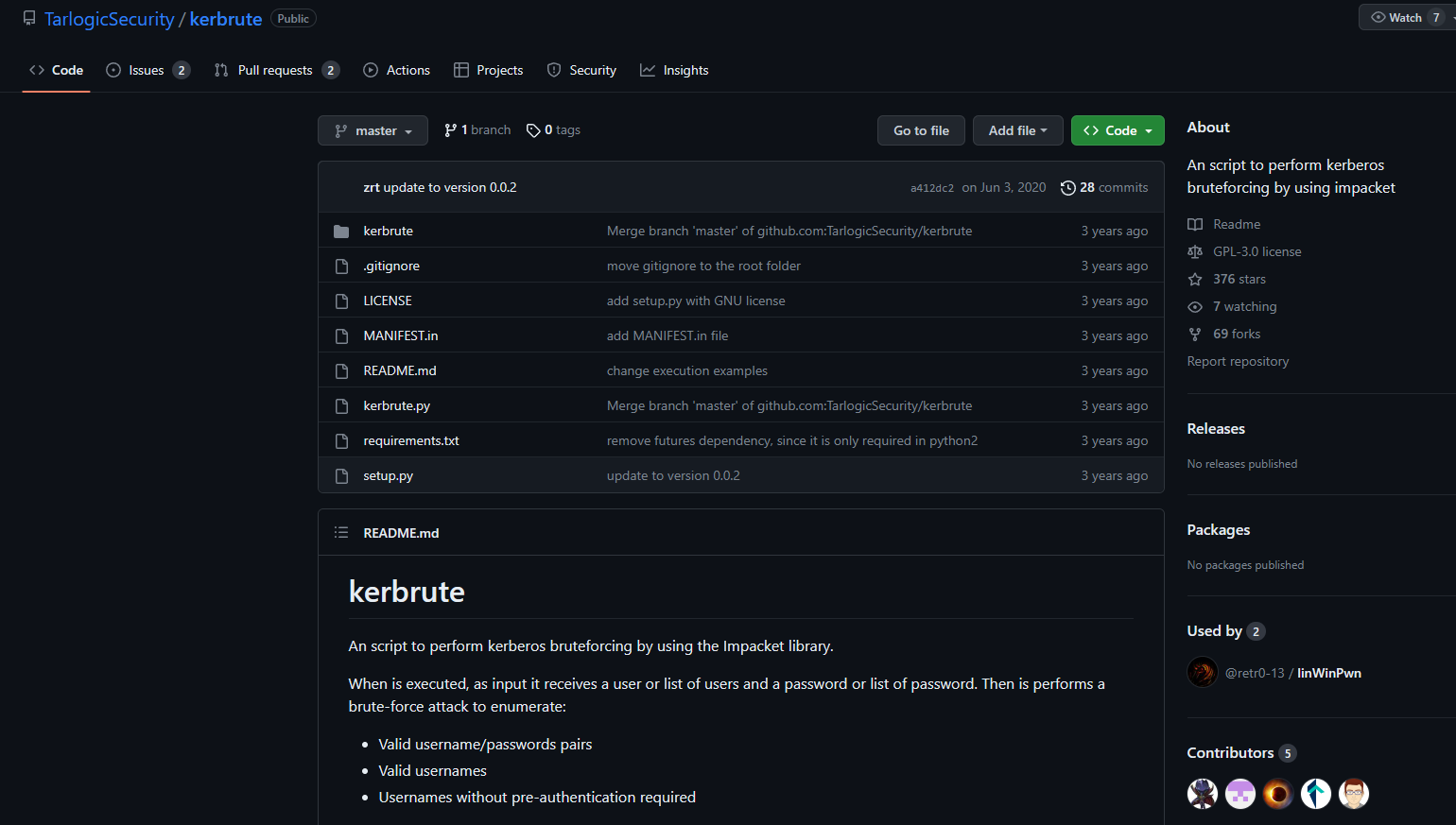This screenshot has height=825, width=1456.
Task: Expand the Add file dropdown
Action: 1017,130
